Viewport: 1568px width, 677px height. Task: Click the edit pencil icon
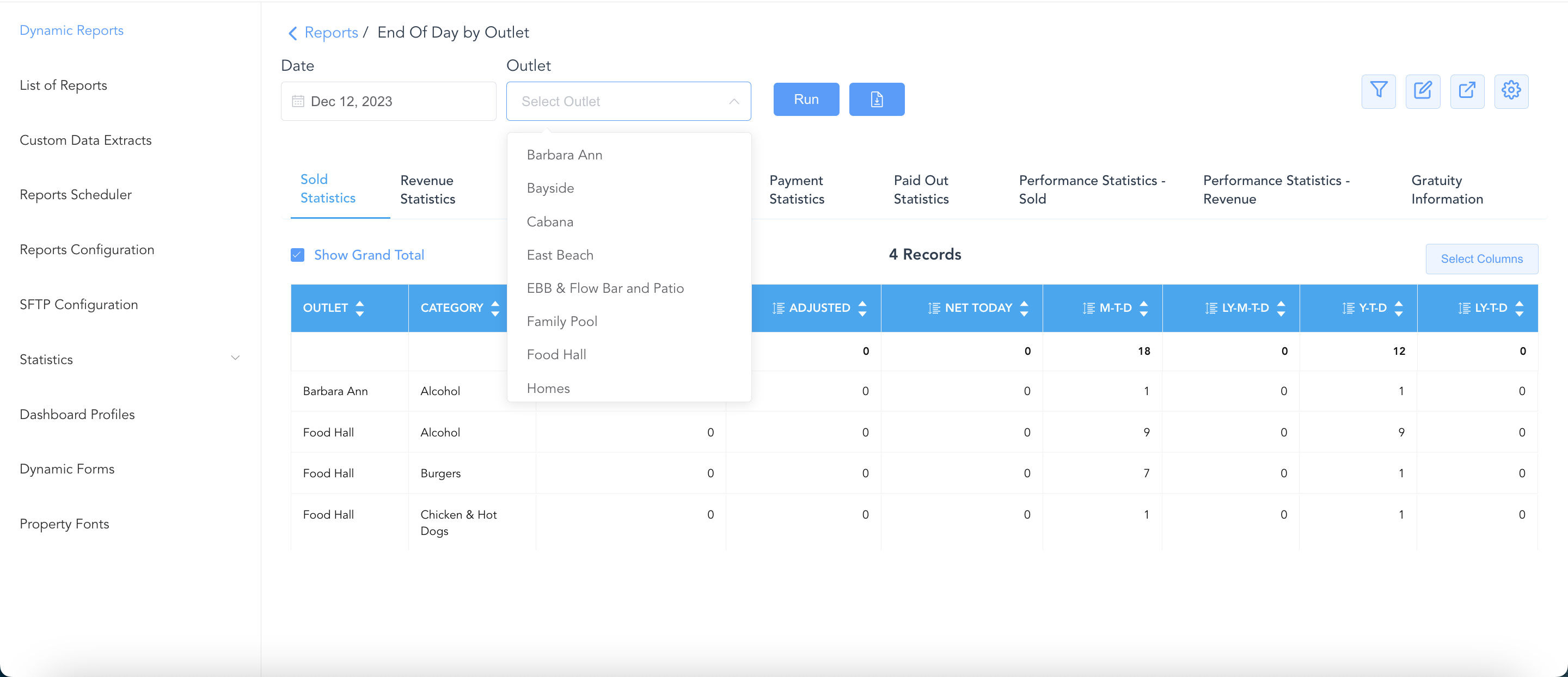click(1423, 91)
